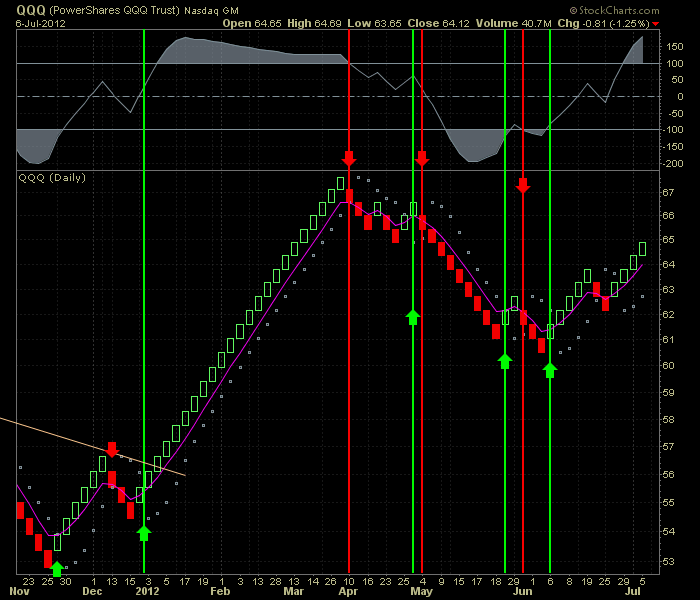The width and height of the screenshot is (700, 600).
Task: Click red sell arrow above December 13 candle
Action: click(x=112, y=450)
